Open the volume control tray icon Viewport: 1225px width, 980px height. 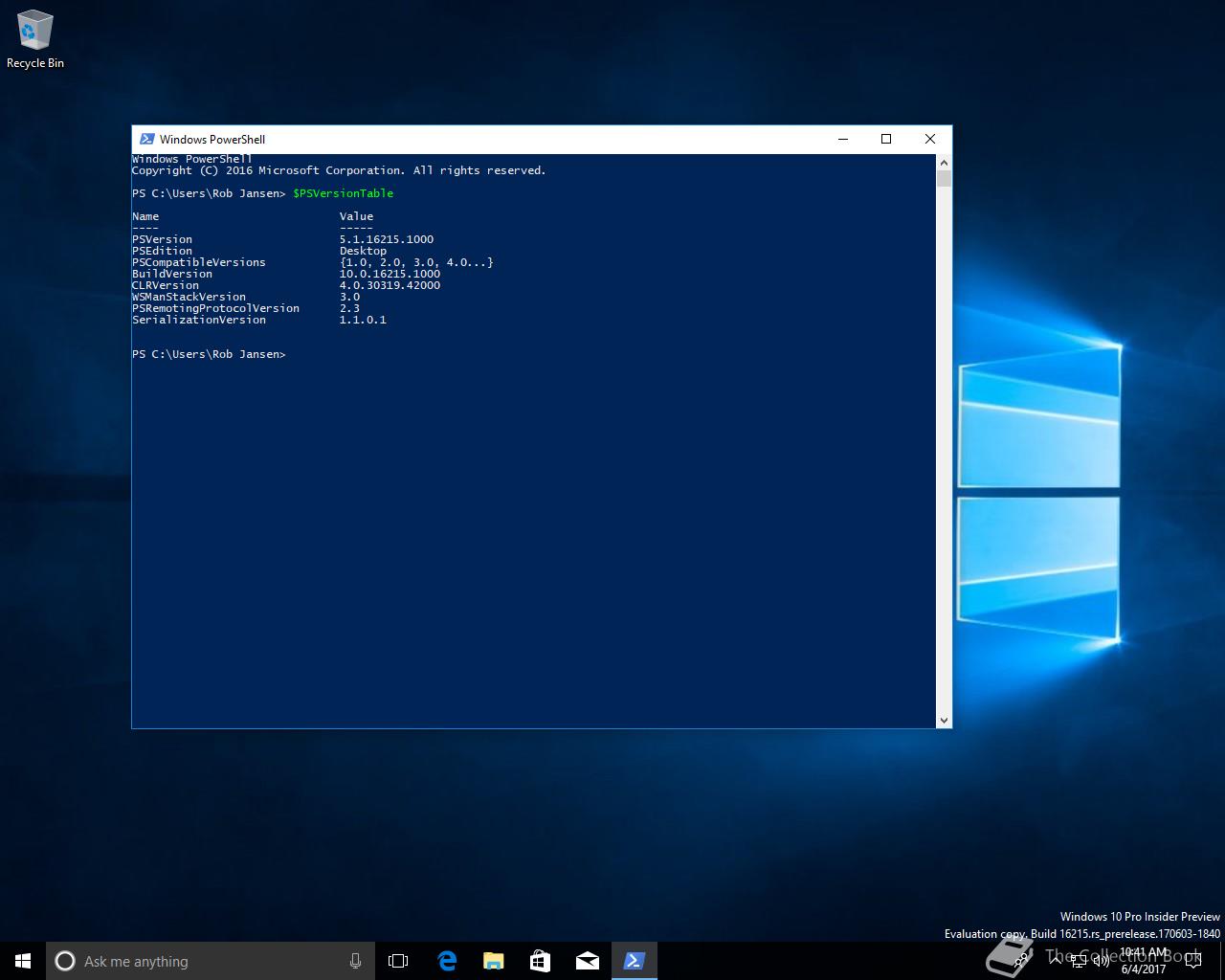pyautogui.click(x=1102, y=961)
